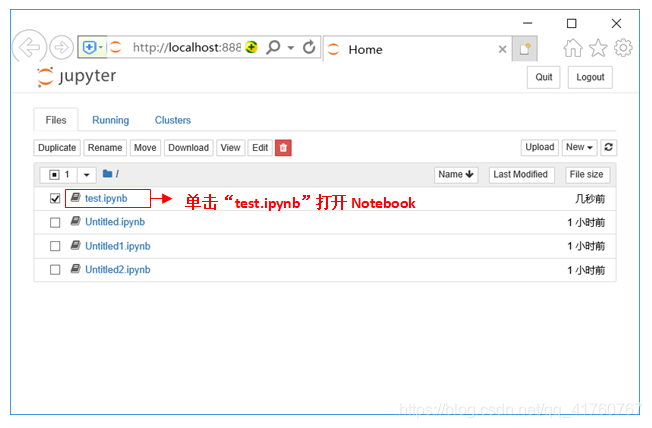This screenshot has height=428, width=652.
Task: Click the notebook icon beside Untitled.ipynb
Action: pyautogui.click(x=75, y=221)
